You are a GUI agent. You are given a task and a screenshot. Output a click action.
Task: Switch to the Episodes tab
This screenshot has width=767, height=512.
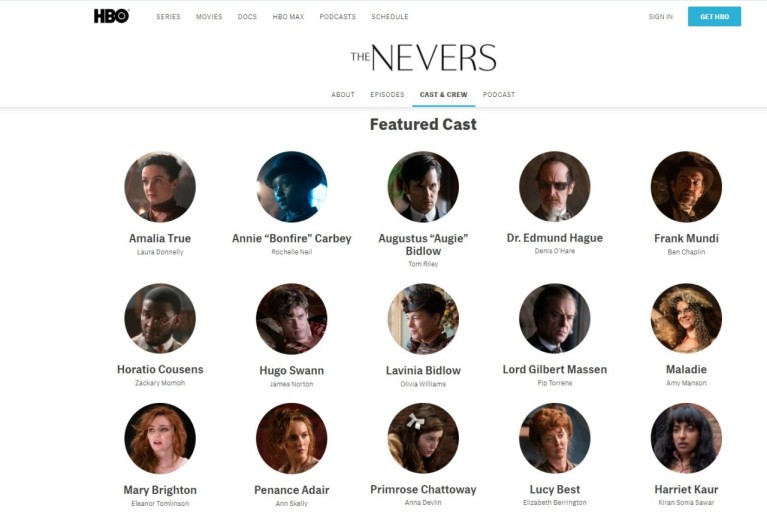[x=387, y=94]
